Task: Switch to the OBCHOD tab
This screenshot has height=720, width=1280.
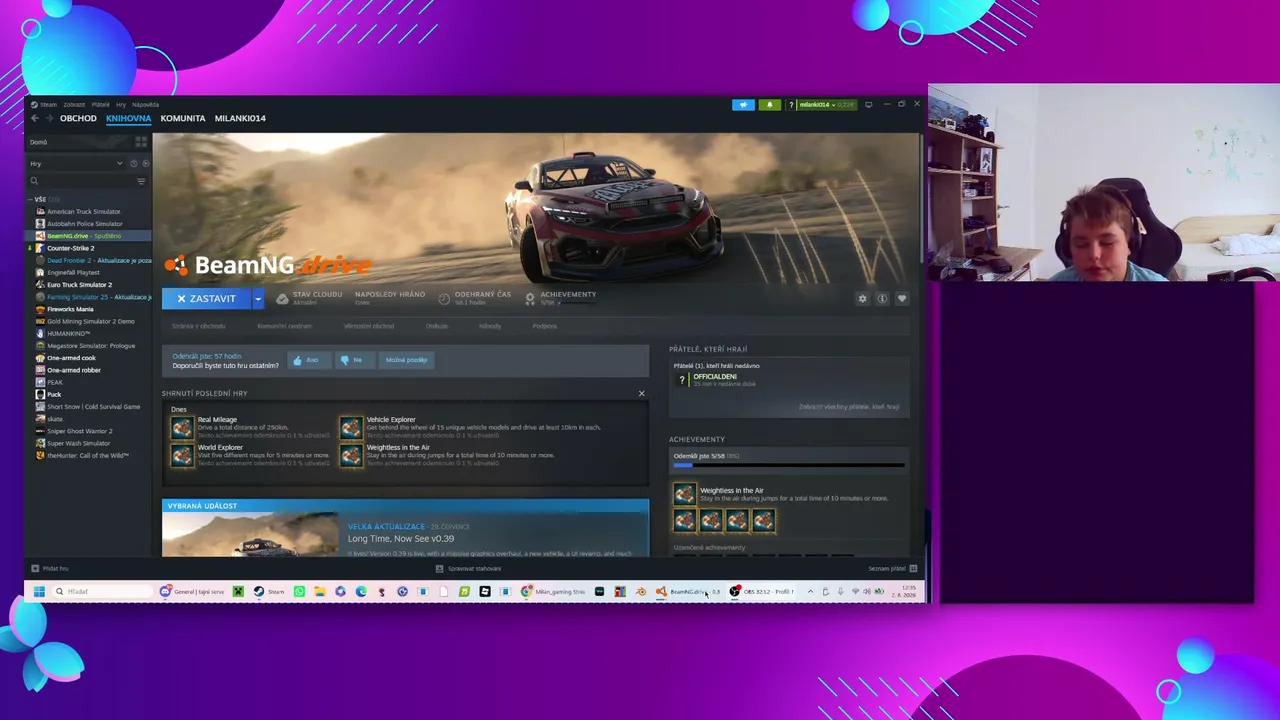Action: 78,118
